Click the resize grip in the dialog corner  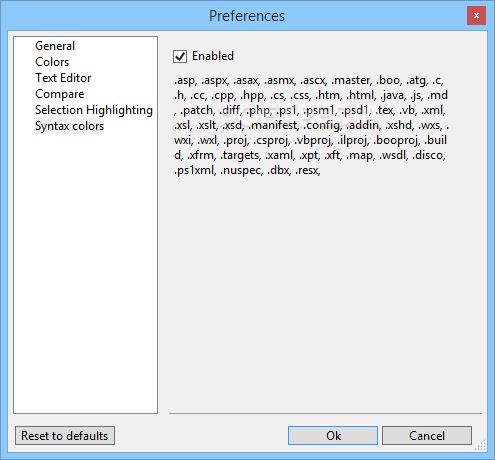pyautogui.click(x=480, y=445)
